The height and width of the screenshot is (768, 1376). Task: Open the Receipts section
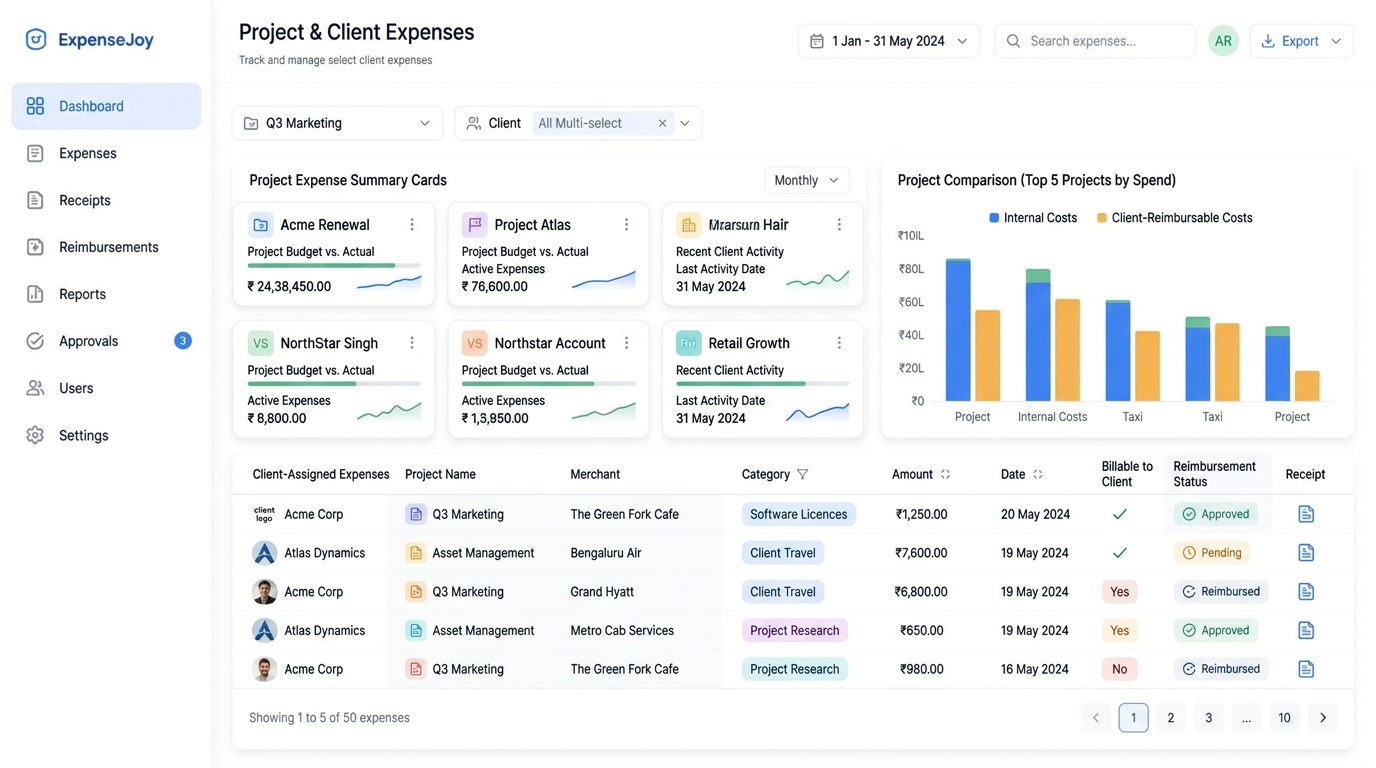click(x=106, y=200)
